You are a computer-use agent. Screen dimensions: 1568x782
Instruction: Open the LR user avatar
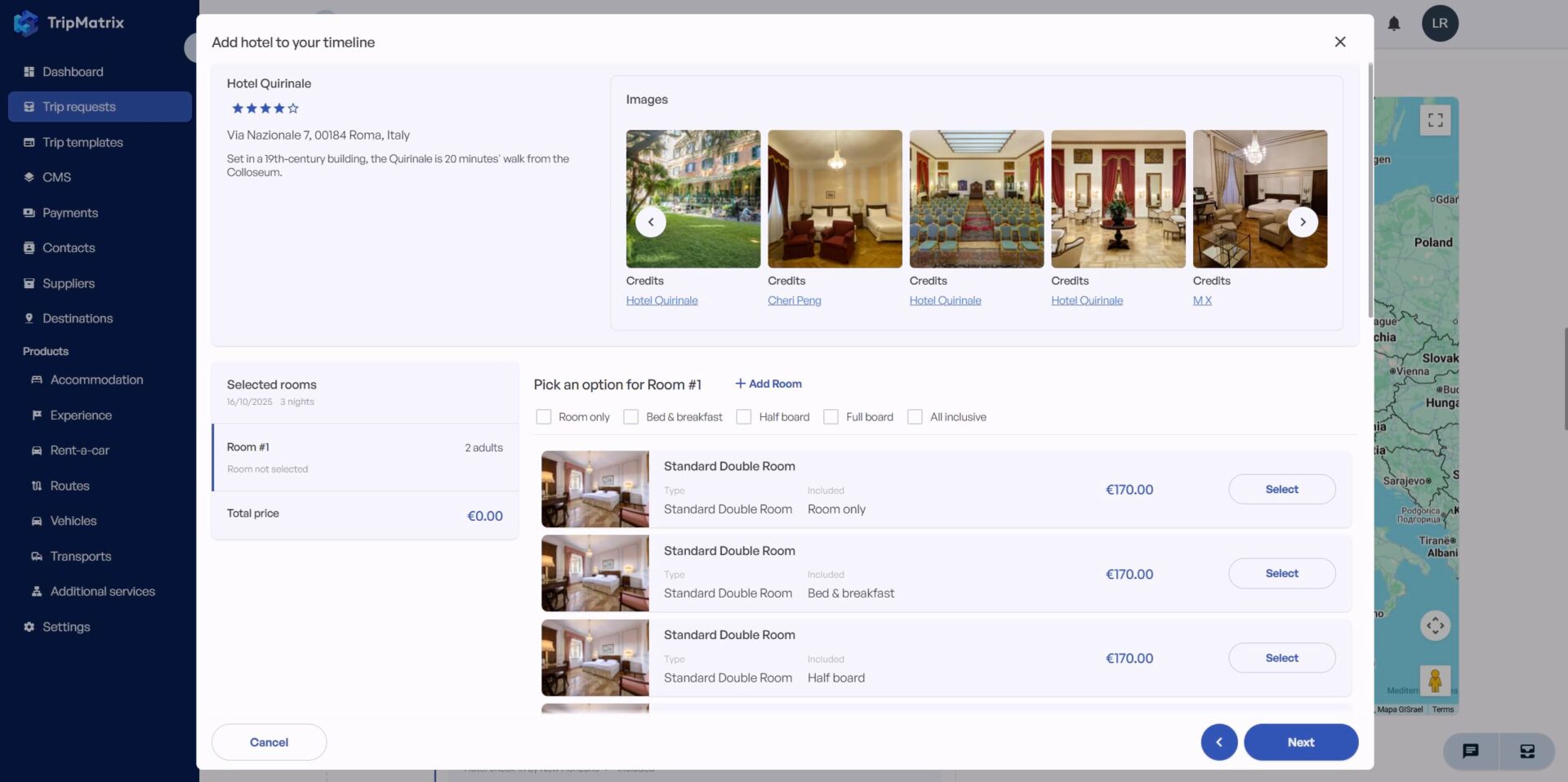tap(1440, 24)
